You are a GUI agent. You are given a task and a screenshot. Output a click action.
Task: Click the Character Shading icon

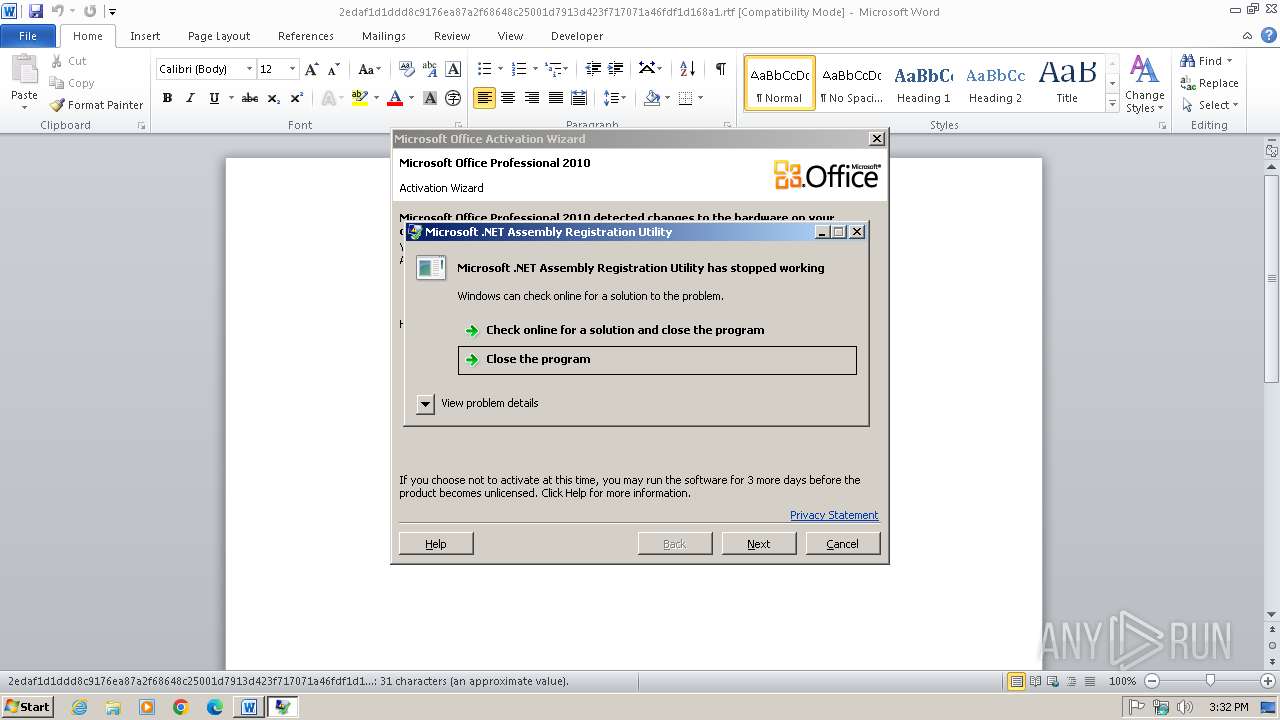click(430, 98)
